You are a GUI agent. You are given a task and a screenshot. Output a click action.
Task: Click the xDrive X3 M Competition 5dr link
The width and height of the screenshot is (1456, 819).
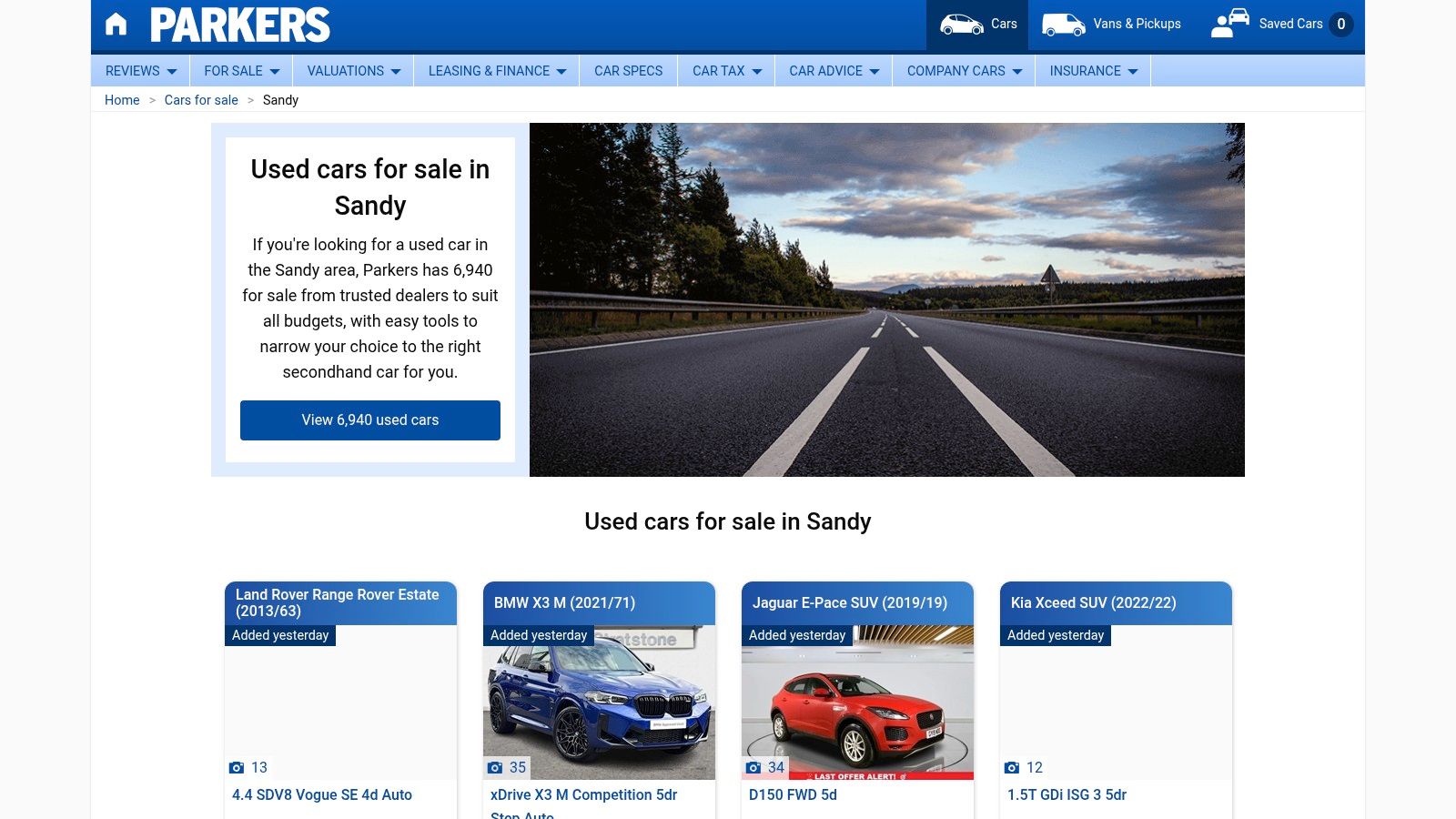[584, 794]
